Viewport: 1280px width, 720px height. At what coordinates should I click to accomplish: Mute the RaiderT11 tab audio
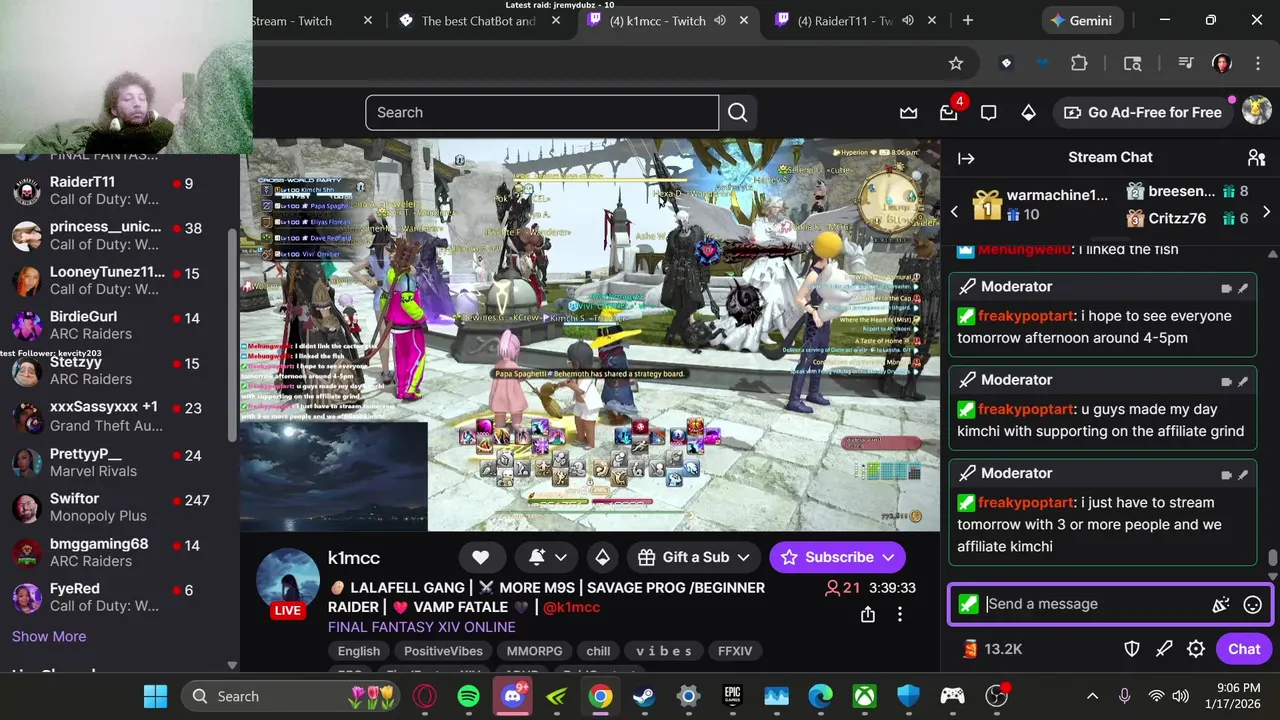(x=908, y=21)
